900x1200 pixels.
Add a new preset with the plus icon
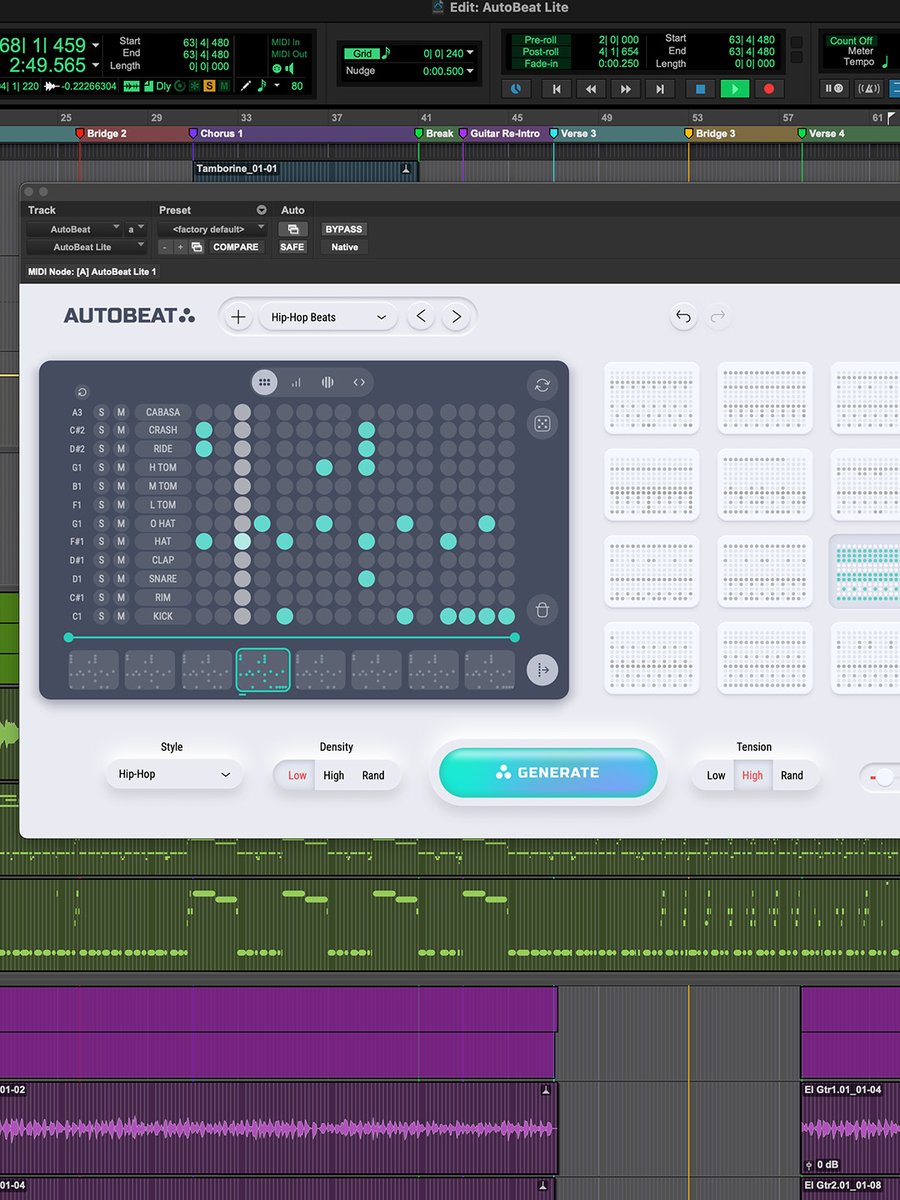pos(238,317)
